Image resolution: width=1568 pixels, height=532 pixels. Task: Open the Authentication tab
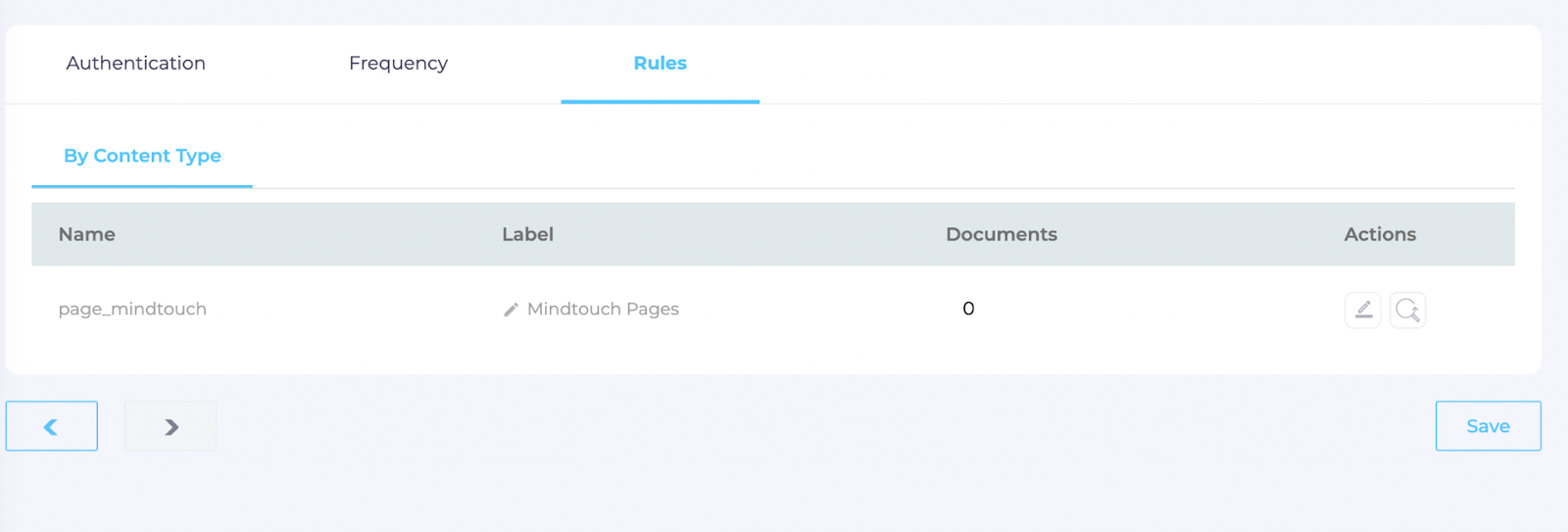136,64
